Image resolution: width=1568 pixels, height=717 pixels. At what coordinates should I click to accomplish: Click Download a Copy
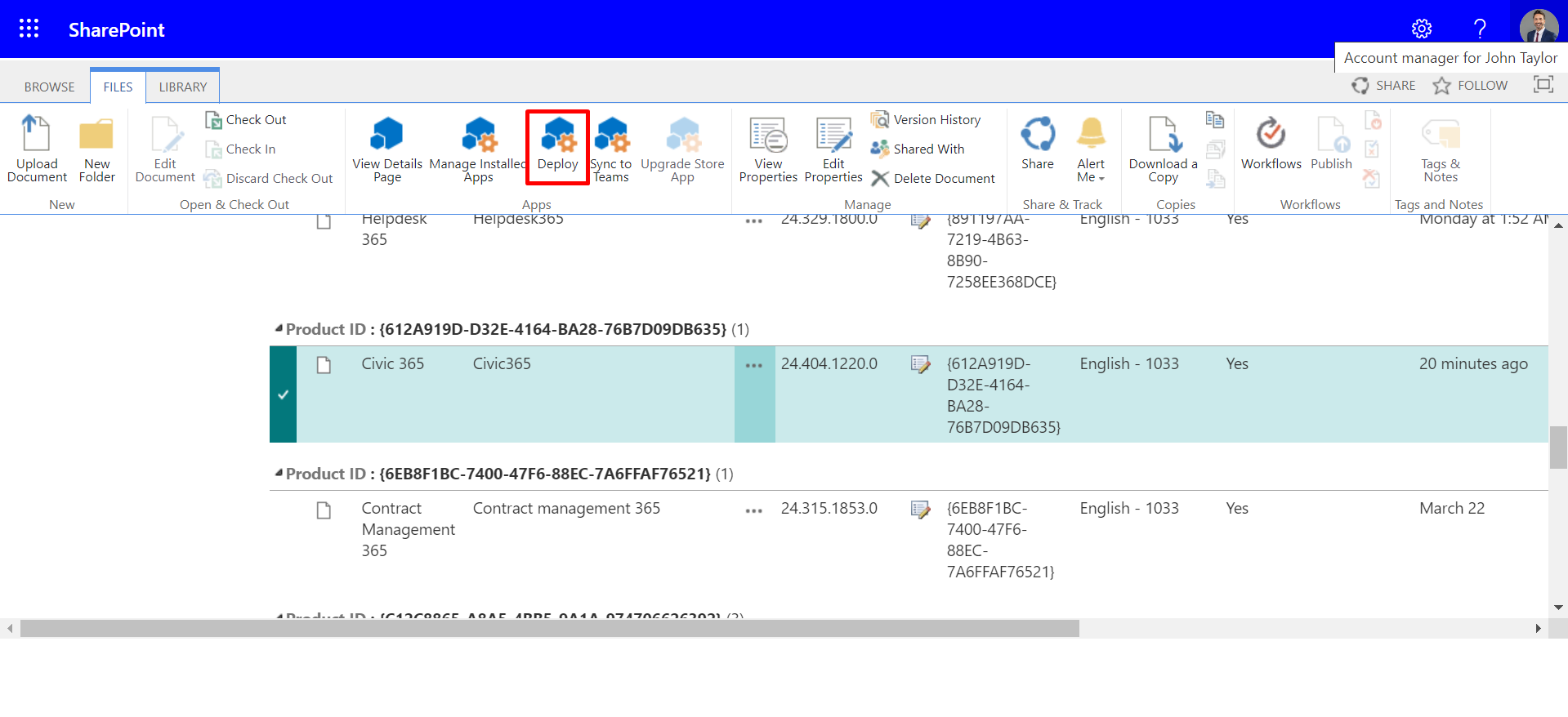tap(1163, 149)
